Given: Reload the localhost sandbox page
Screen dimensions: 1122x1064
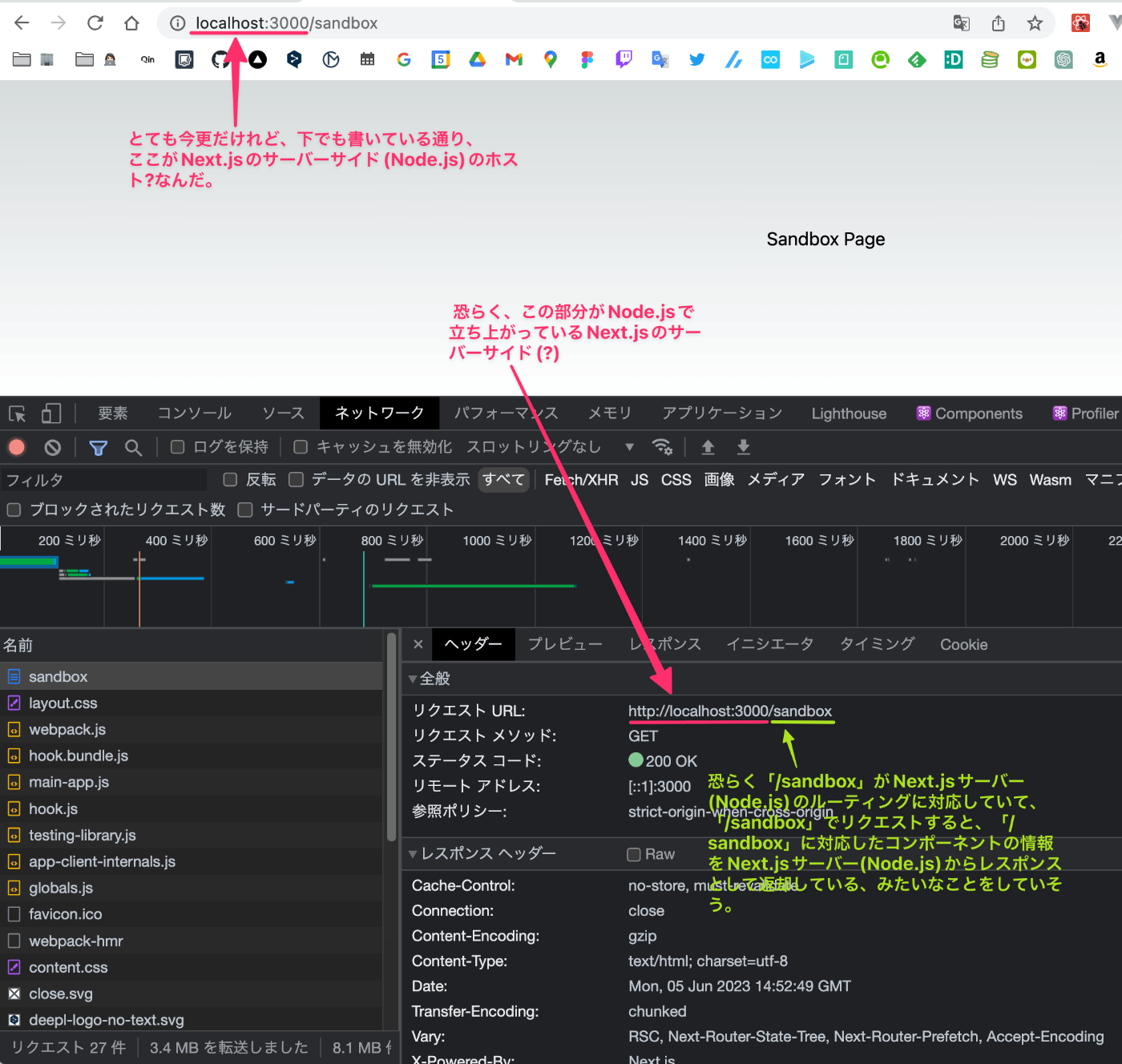Looking at the screenshot, I should 95,23.
